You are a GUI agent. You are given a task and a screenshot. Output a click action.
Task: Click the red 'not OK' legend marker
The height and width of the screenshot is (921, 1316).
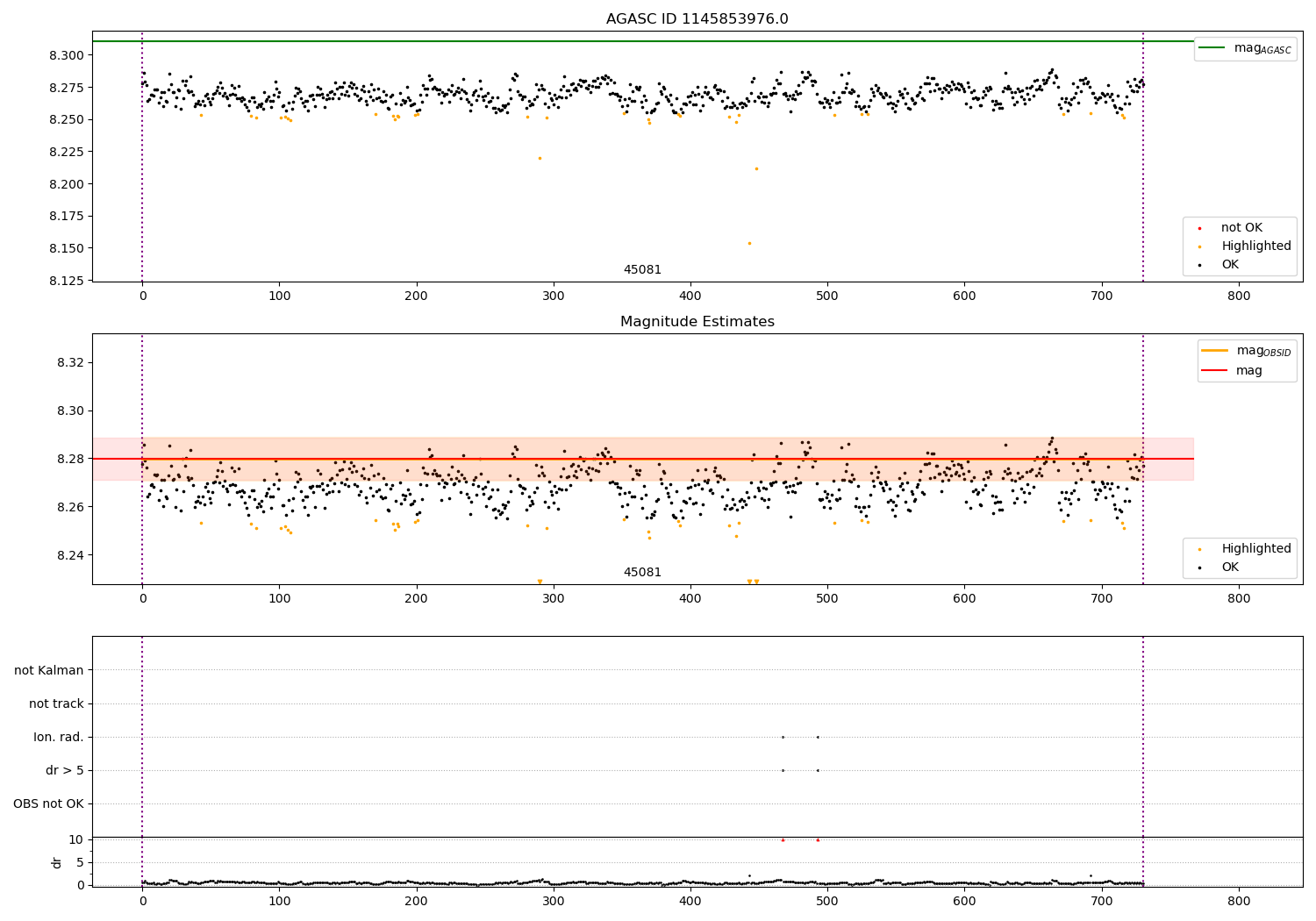pyautogui.click(x=1199, y=228)
